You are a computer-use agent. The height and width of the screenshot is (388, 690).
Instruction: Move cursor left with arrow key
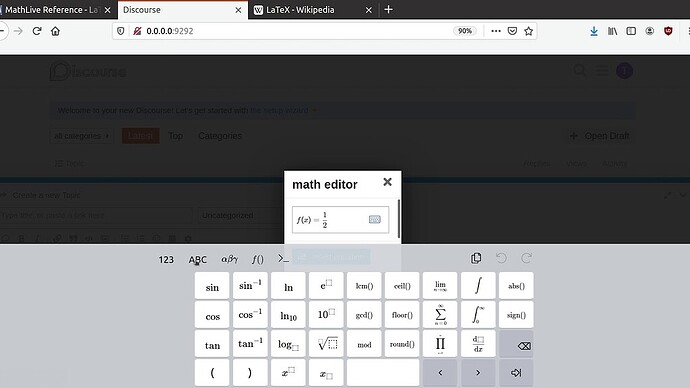440,373
